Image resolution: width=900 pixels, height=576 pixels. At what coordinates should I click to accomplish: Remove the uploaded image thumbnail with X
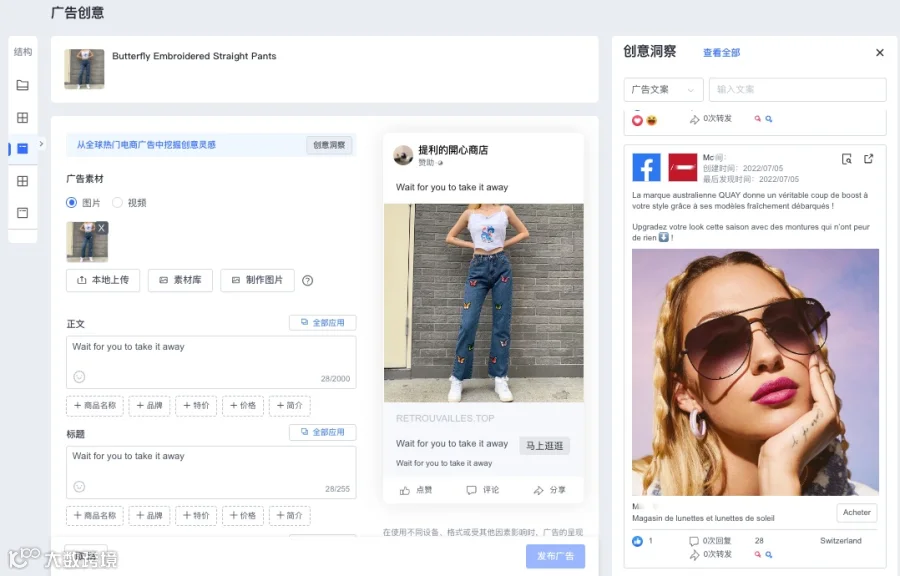(x=102, y=228)
